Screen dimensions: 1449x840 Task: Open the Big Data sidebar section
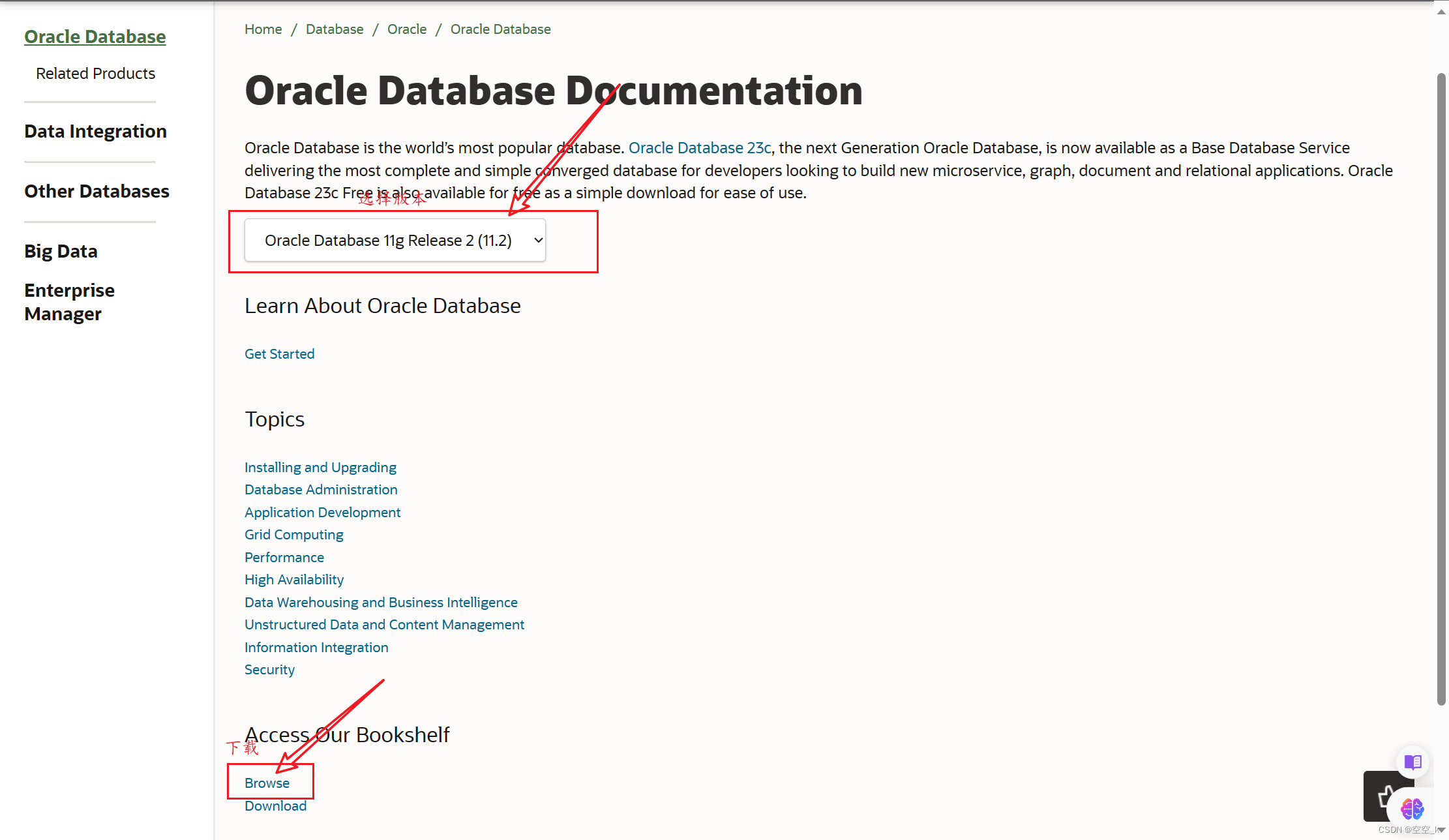61,251
